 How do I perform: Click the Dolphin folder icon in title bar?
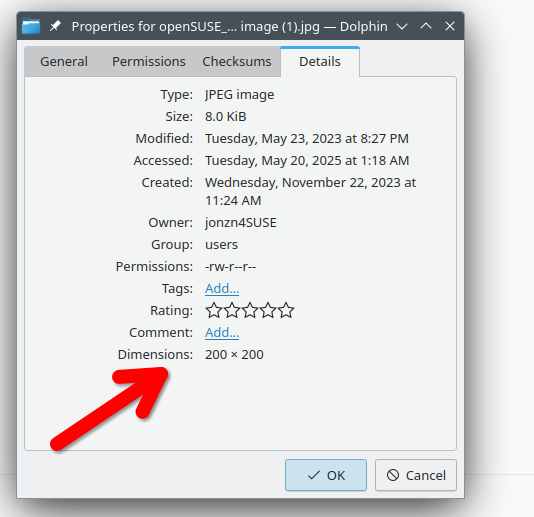(x=31, y=26)
